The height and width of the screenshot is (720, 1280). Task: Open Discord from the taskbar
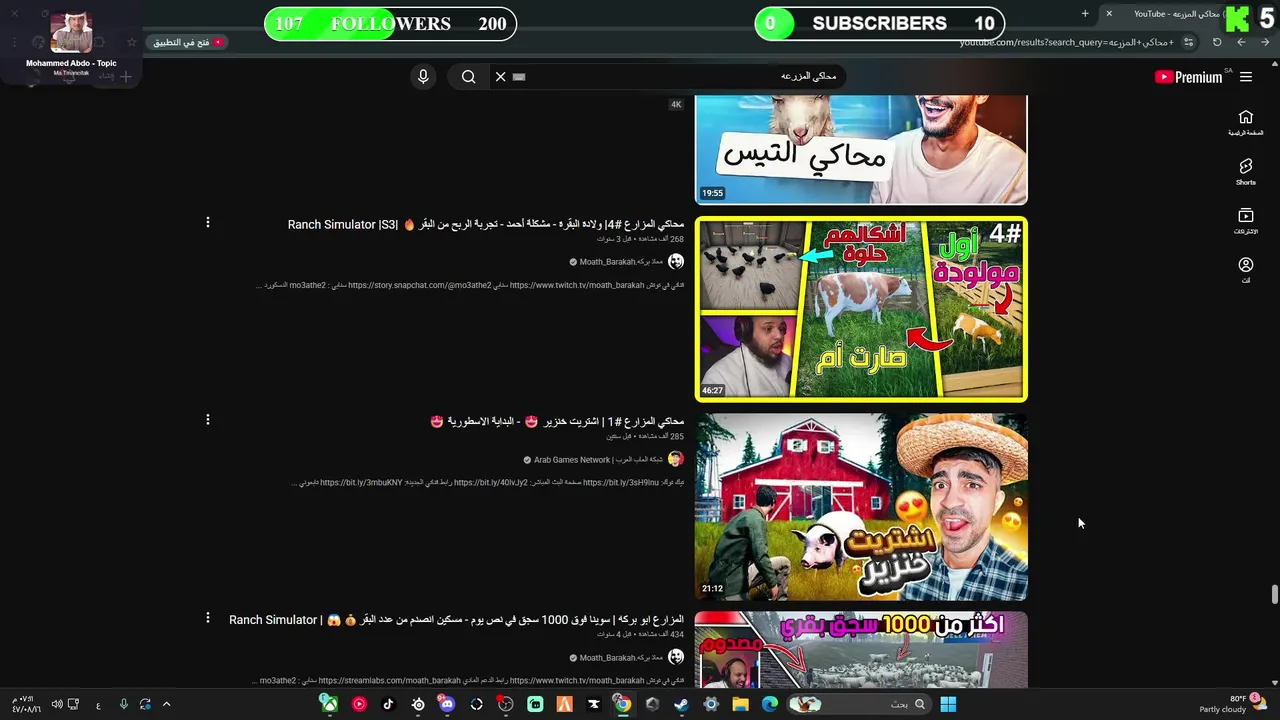[447, 704]
